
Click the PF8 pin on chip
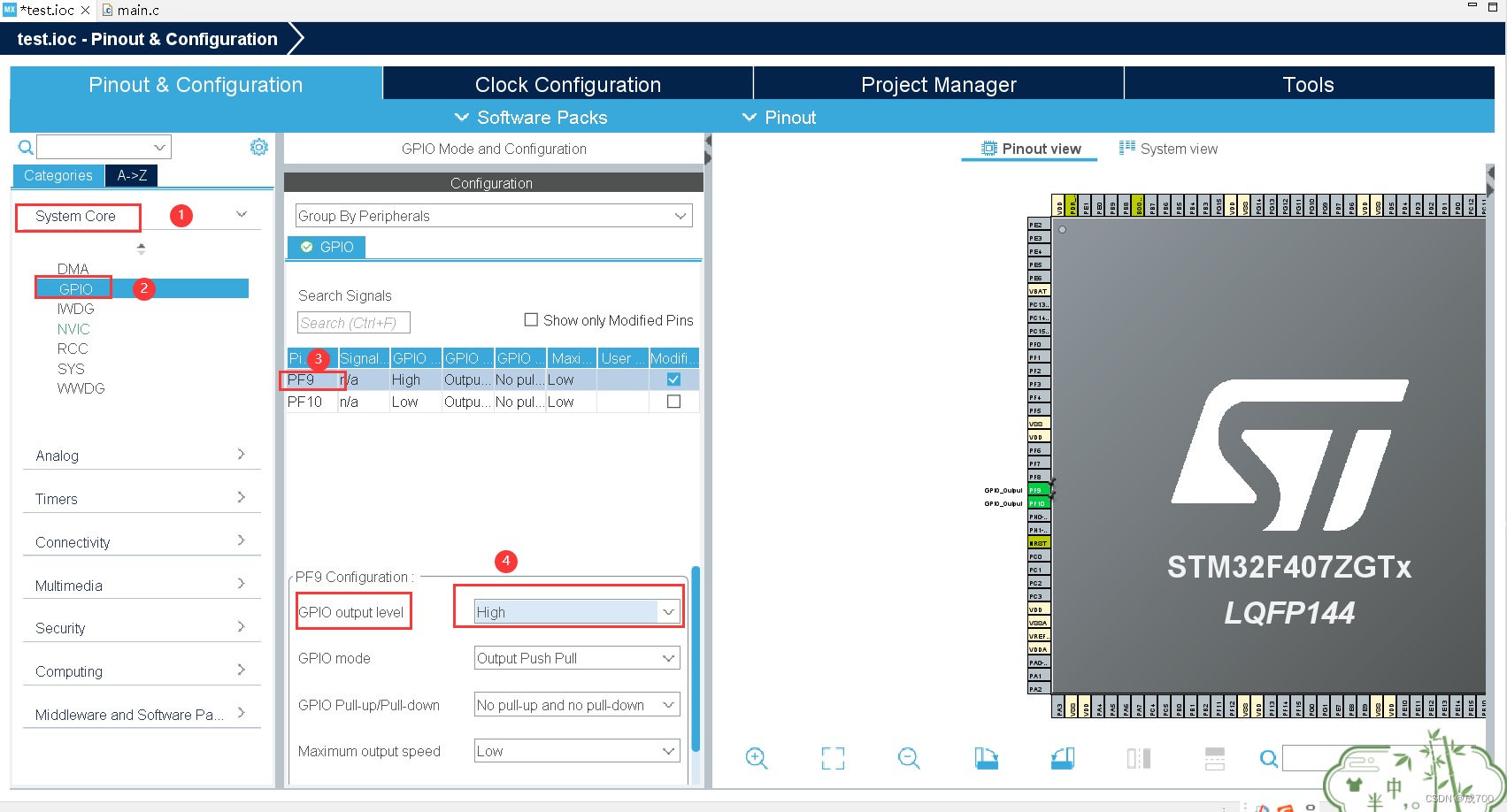point(1038,477)
